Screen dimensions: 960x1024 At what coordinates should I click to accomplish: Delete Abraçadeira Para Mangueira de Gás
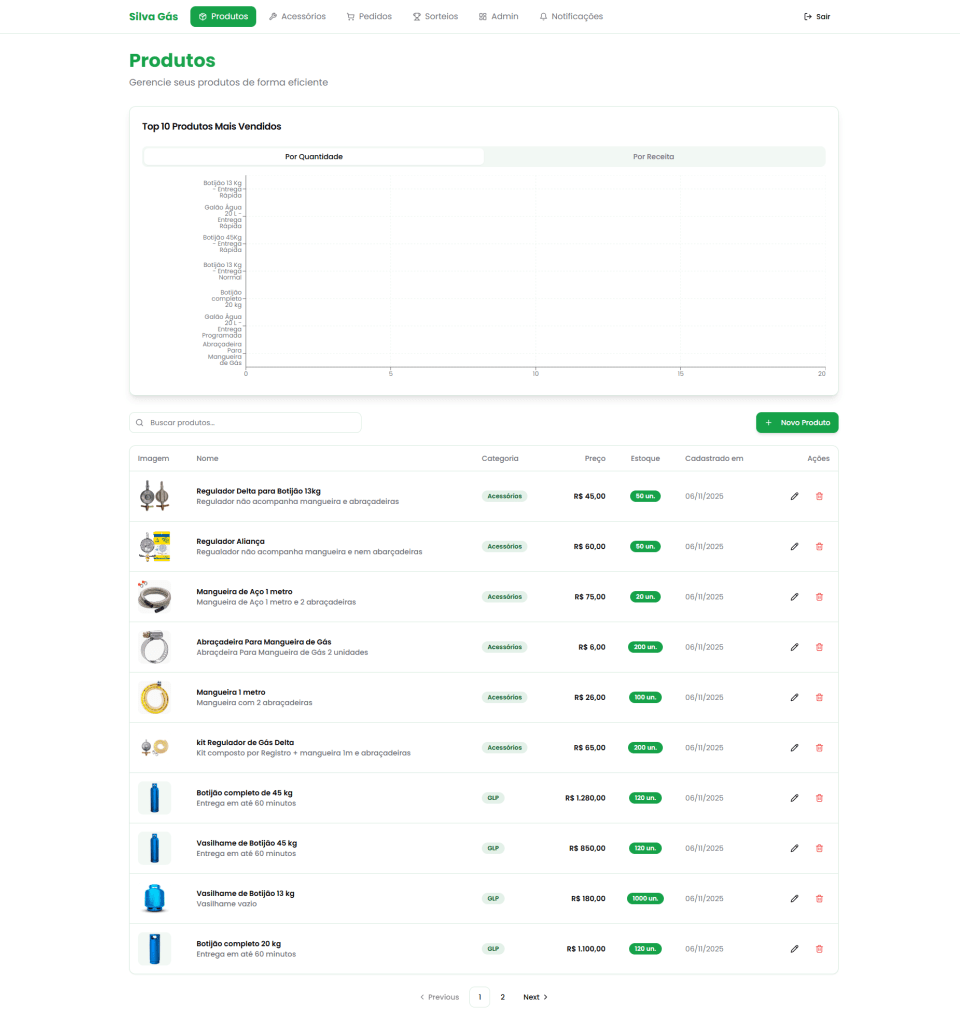(x=819, y=646)
